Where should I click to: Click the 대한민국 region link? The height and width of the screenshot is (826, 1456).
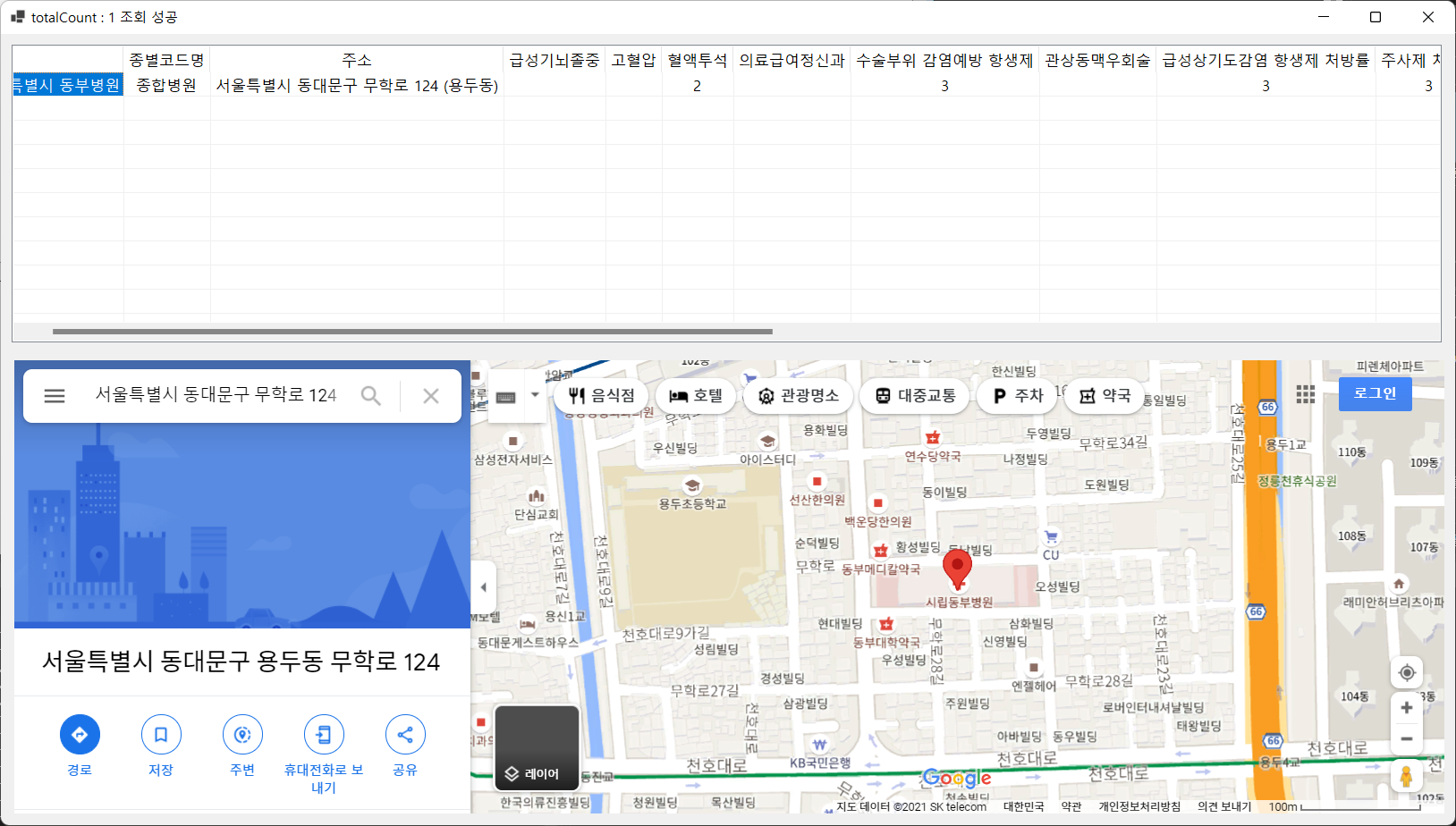1024,806
